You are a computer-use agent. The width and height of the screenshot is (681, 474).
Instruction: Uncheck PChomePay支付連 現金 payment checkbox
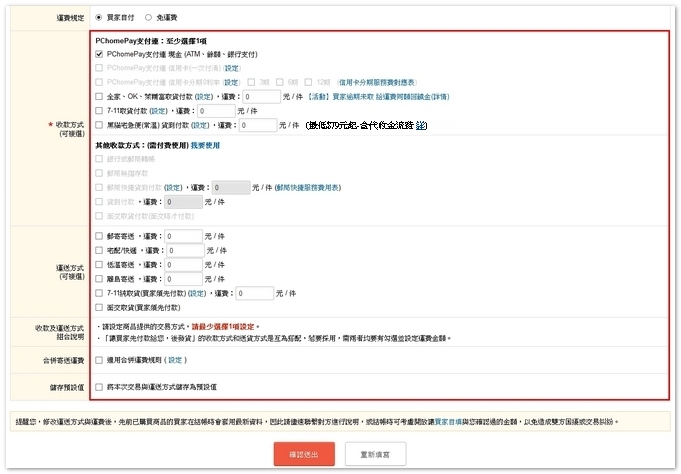[x=99, y=54]
